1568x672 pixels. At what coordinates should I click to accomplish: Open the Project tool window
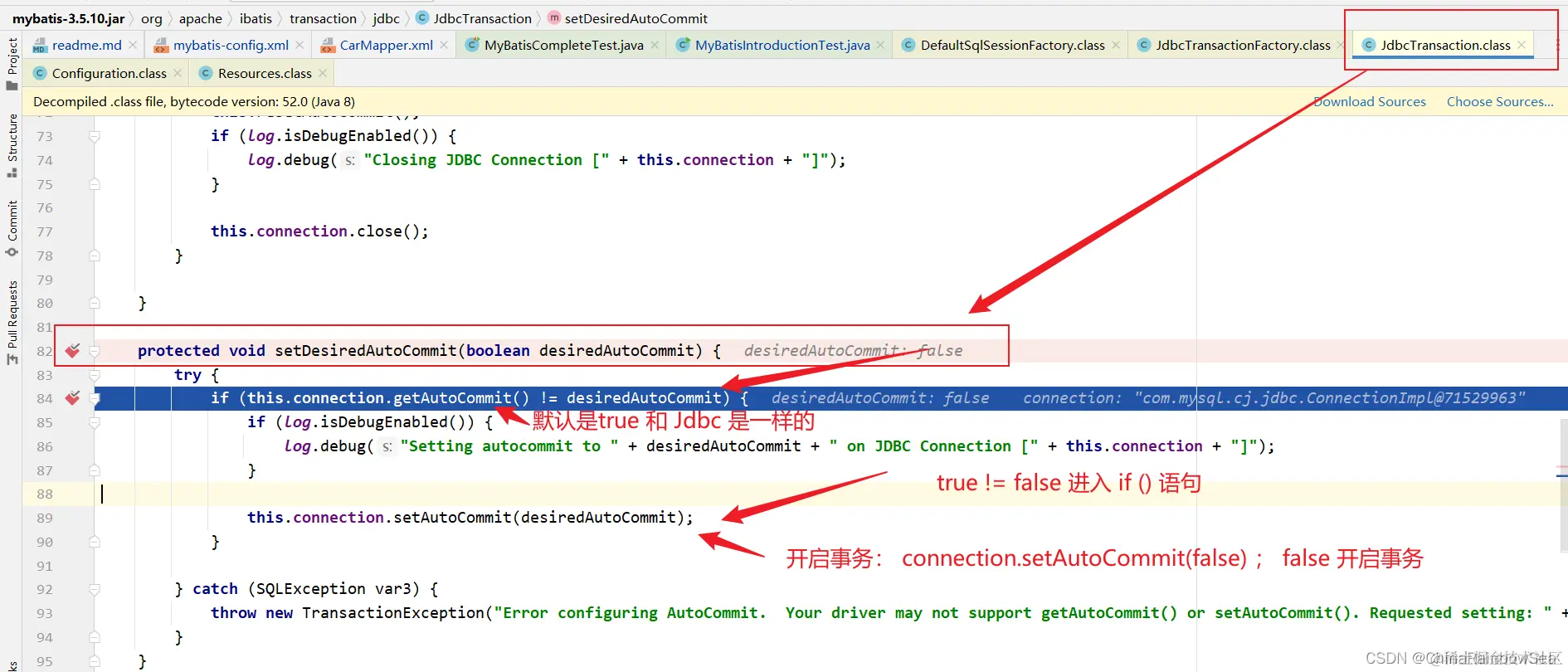point(12,63)
